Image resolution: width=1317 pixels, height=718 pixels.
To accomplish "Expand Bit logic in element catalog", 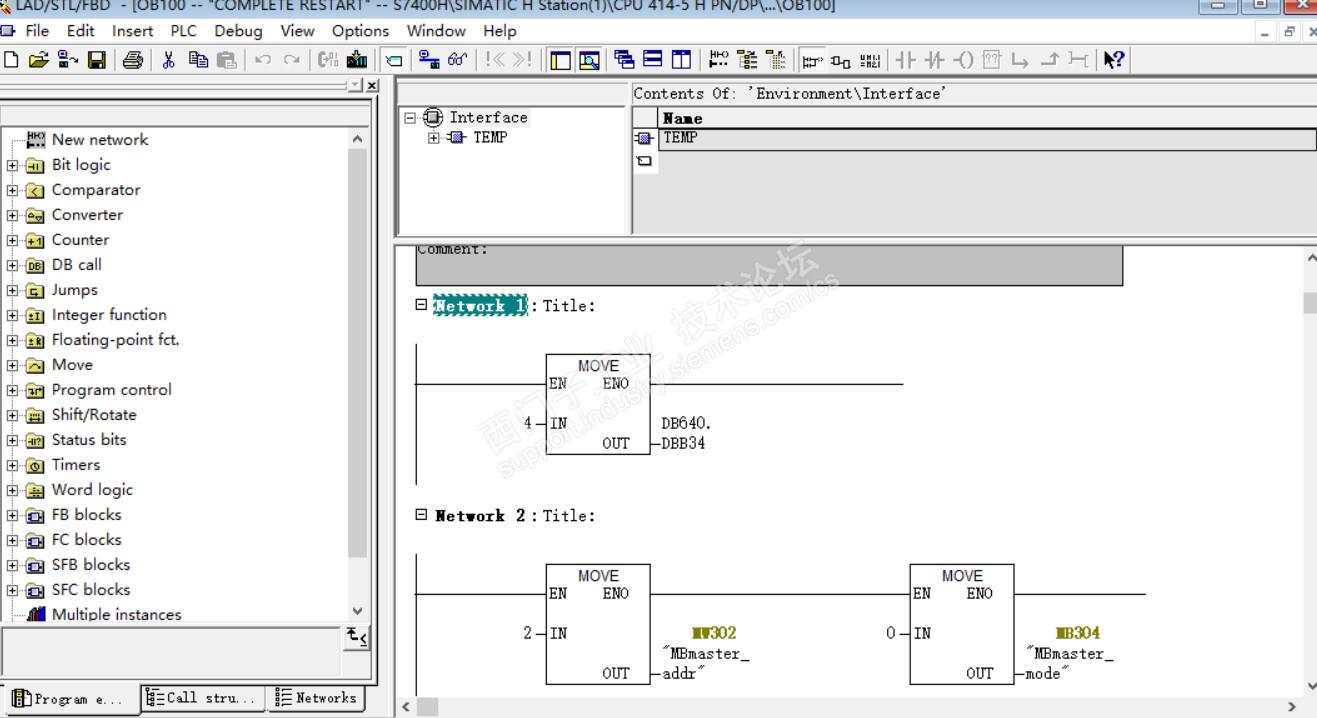I will click(x=12, y=165).
